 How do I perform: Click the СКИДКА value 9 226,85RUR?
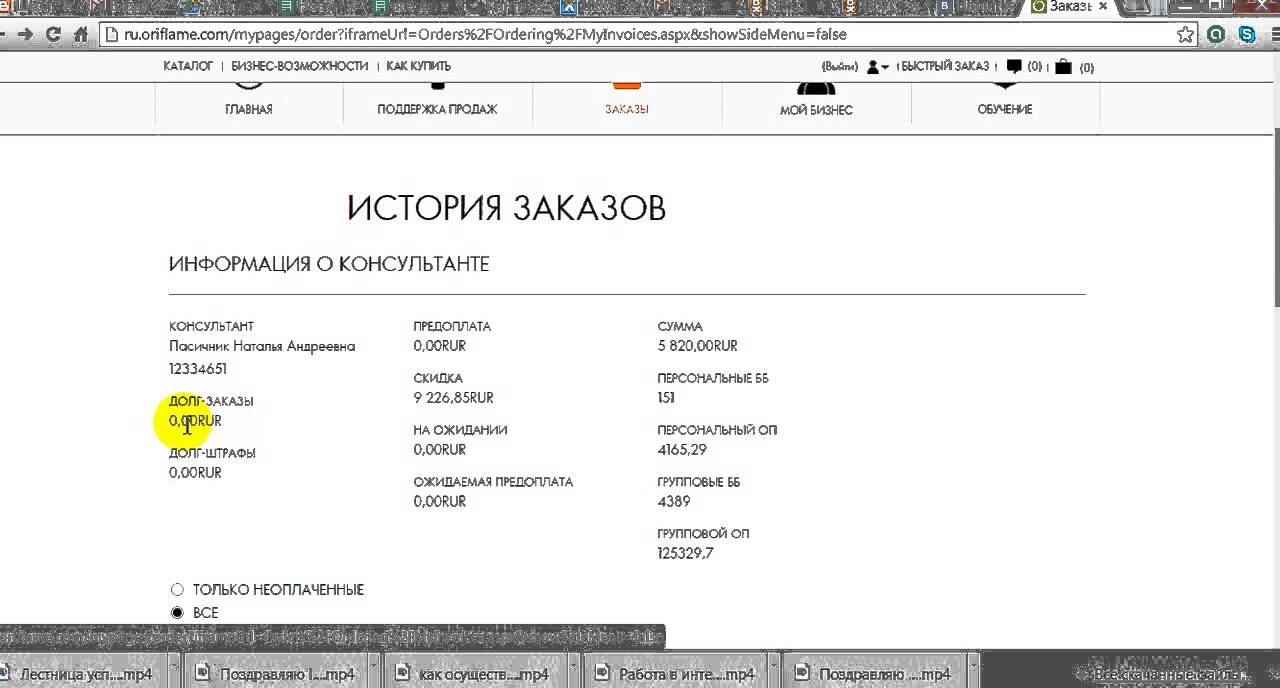tap(453, 398)
